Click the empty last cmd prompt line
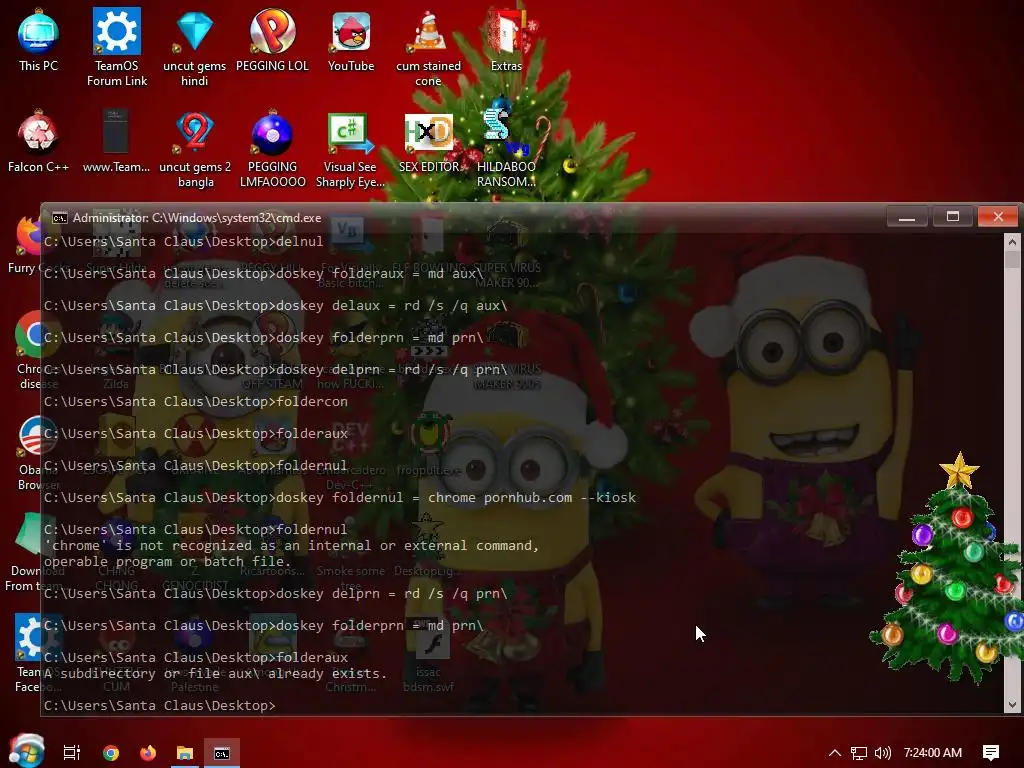The width and height of the screenshot is (1024, 768). pyautogui.click(x=160, y=705)
